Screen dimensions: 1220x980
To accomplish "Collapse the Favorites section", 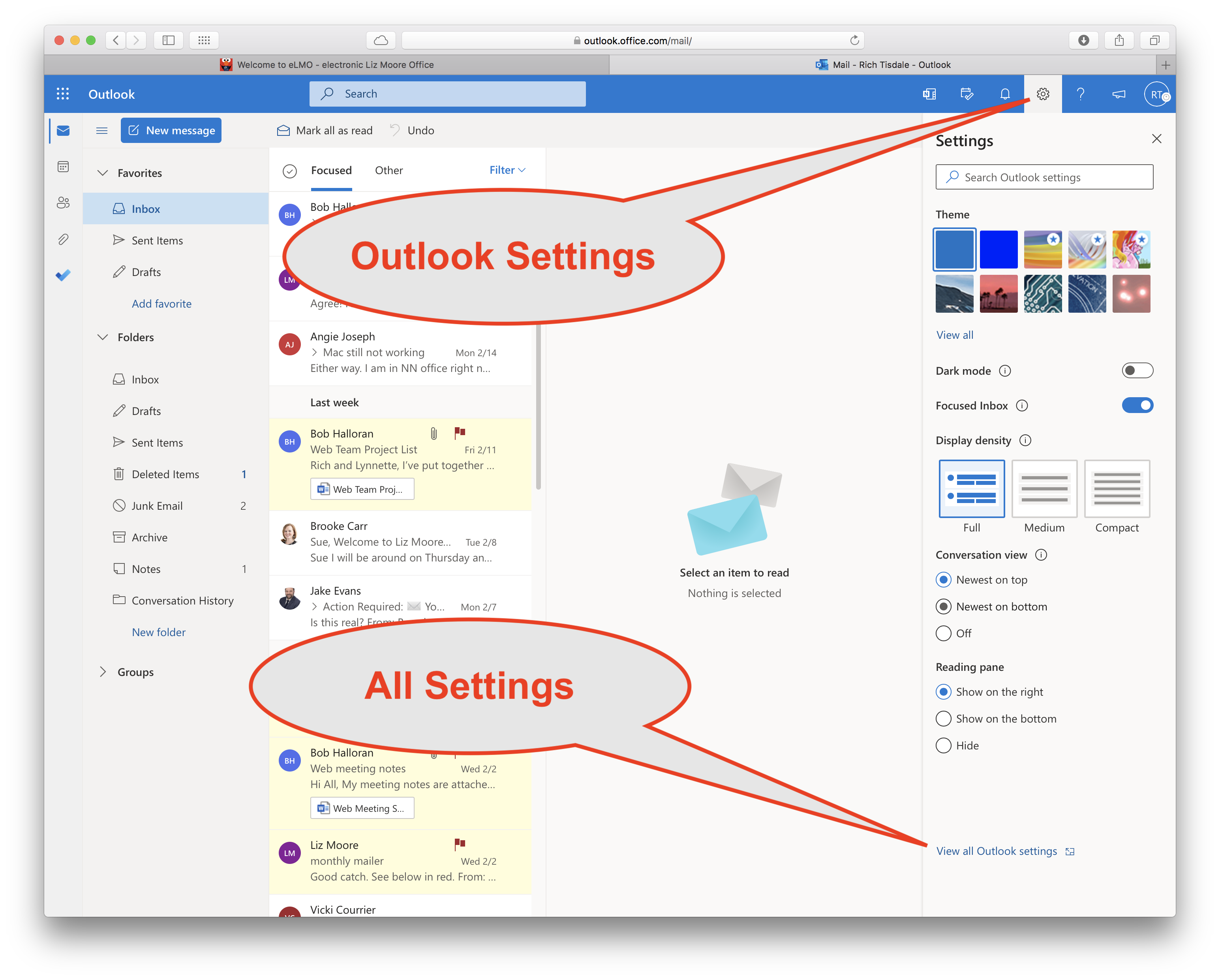I will 103,173.
